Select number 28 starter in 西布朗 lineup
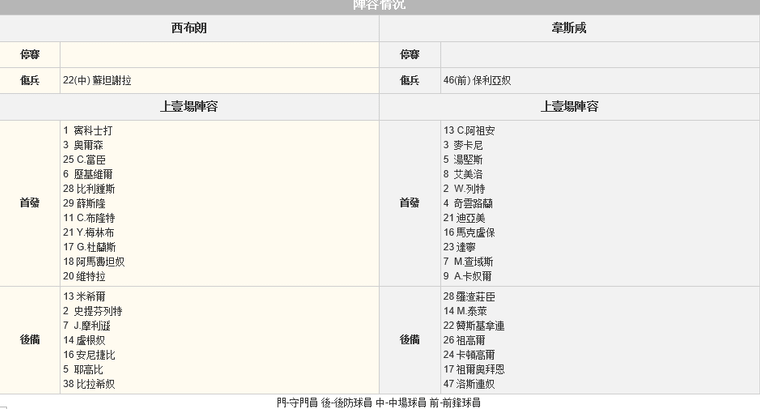Image resolution: width=760 pixels, height=409 pixels. click(89, 189)
